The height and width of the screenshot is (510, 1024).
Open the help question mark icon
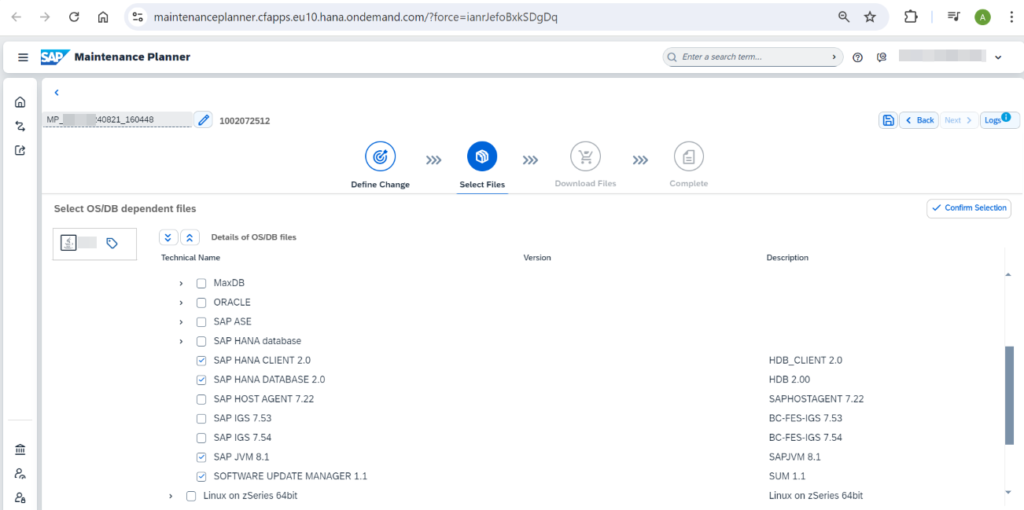857,57
